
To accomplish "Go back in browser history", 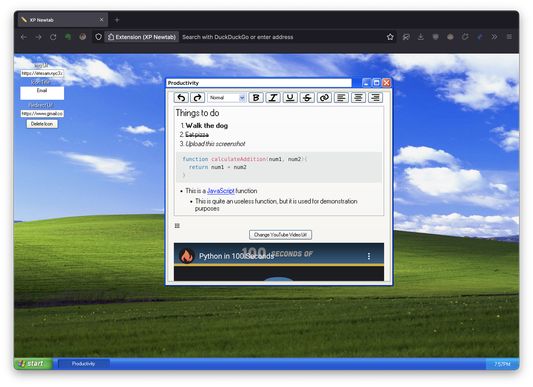I will click(x=23, y=37).
